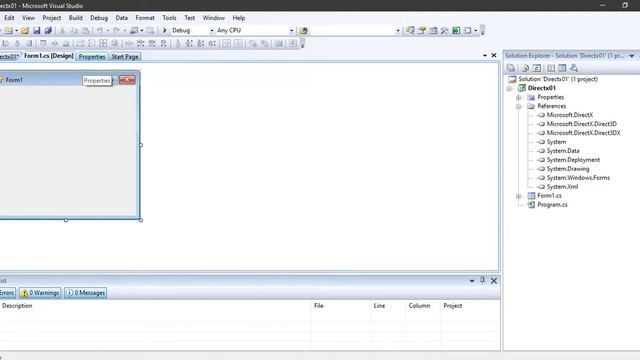Open the Debug menu
The image size is (640, 360).
(x=99, y=18)
